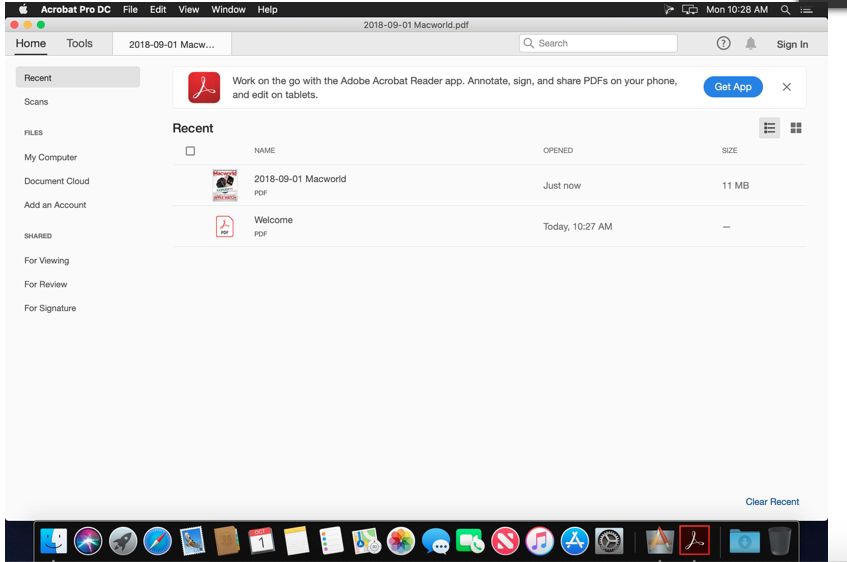Click the Clear Recent link
Screen dimensions: 847x562
(x=772, y=501)
